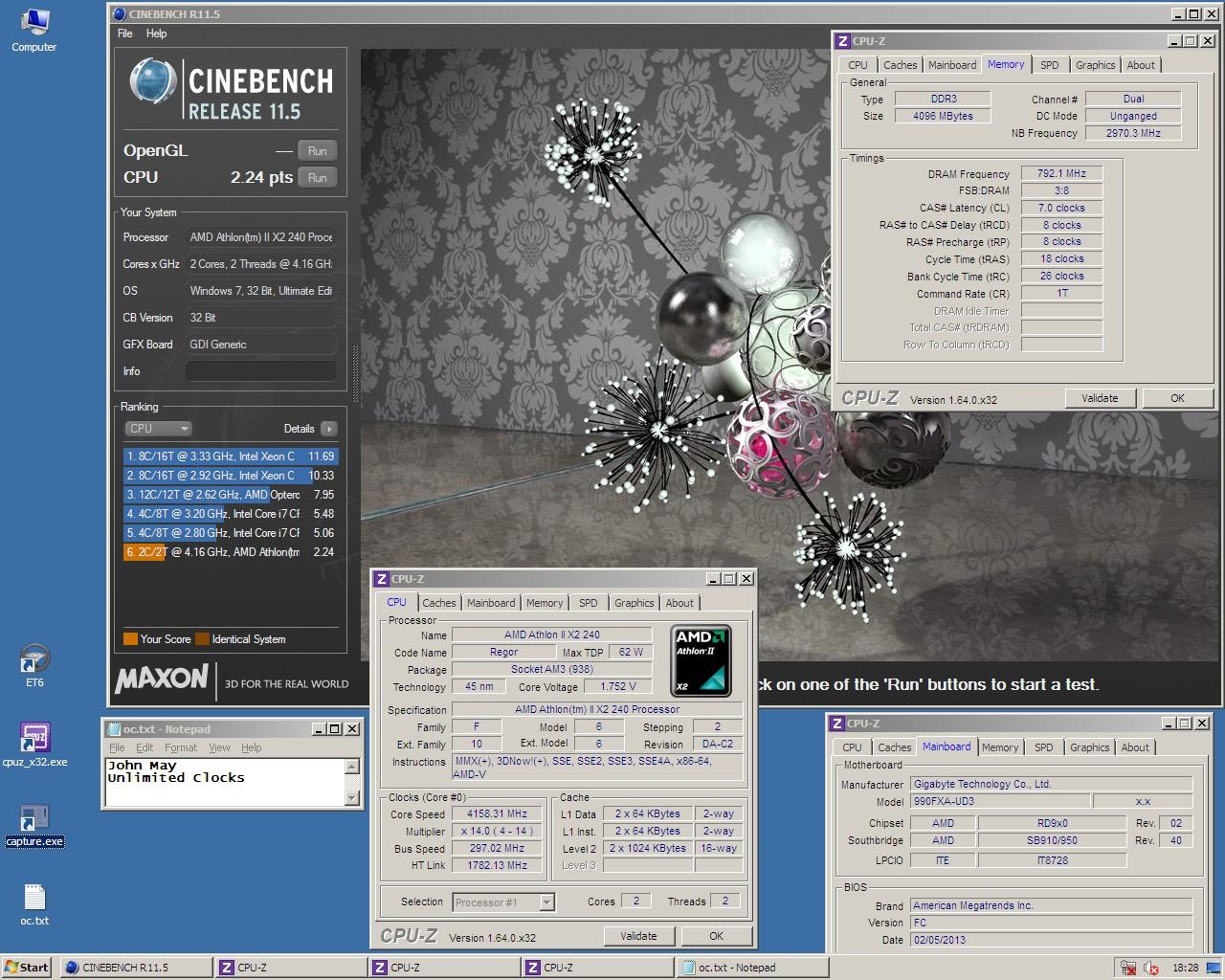Open Graphics tab in CPU-Z memory window

[x=1095, y=65]
